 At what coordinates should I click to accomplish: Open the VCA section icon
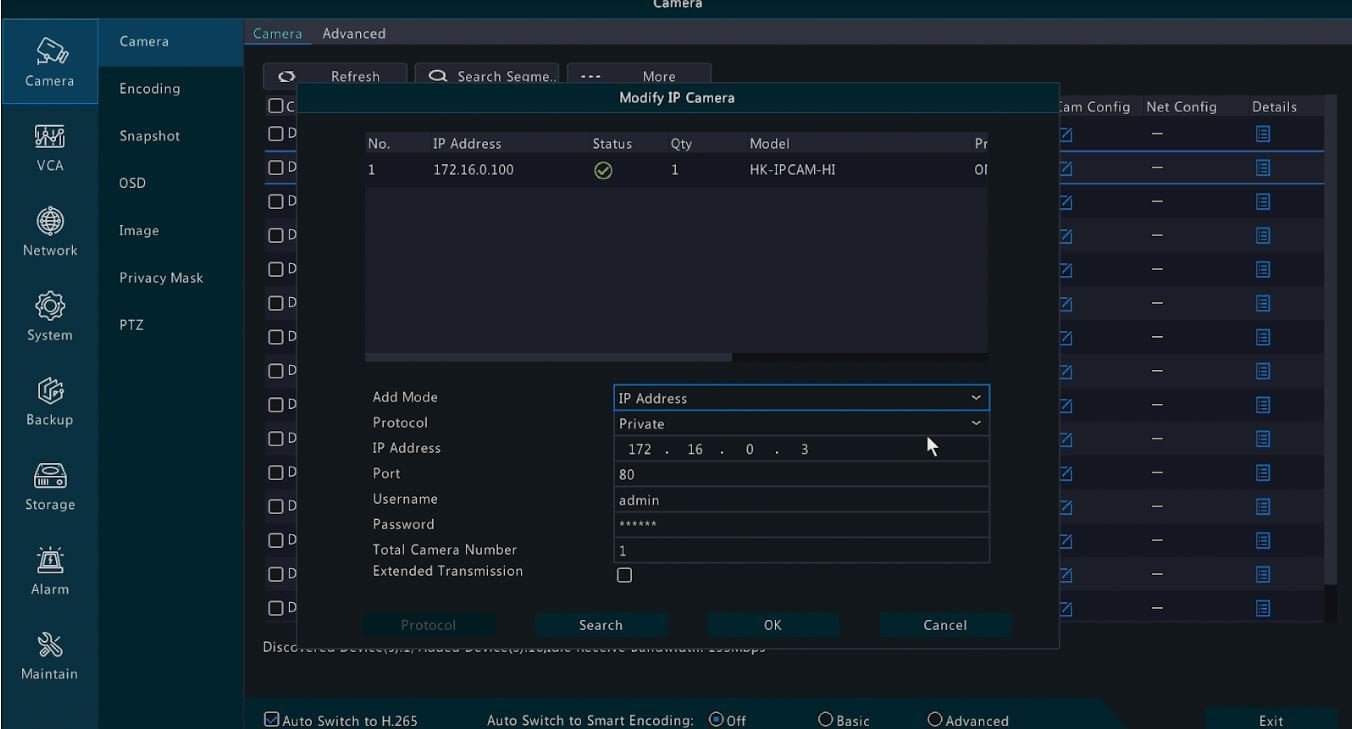[49, 137]
